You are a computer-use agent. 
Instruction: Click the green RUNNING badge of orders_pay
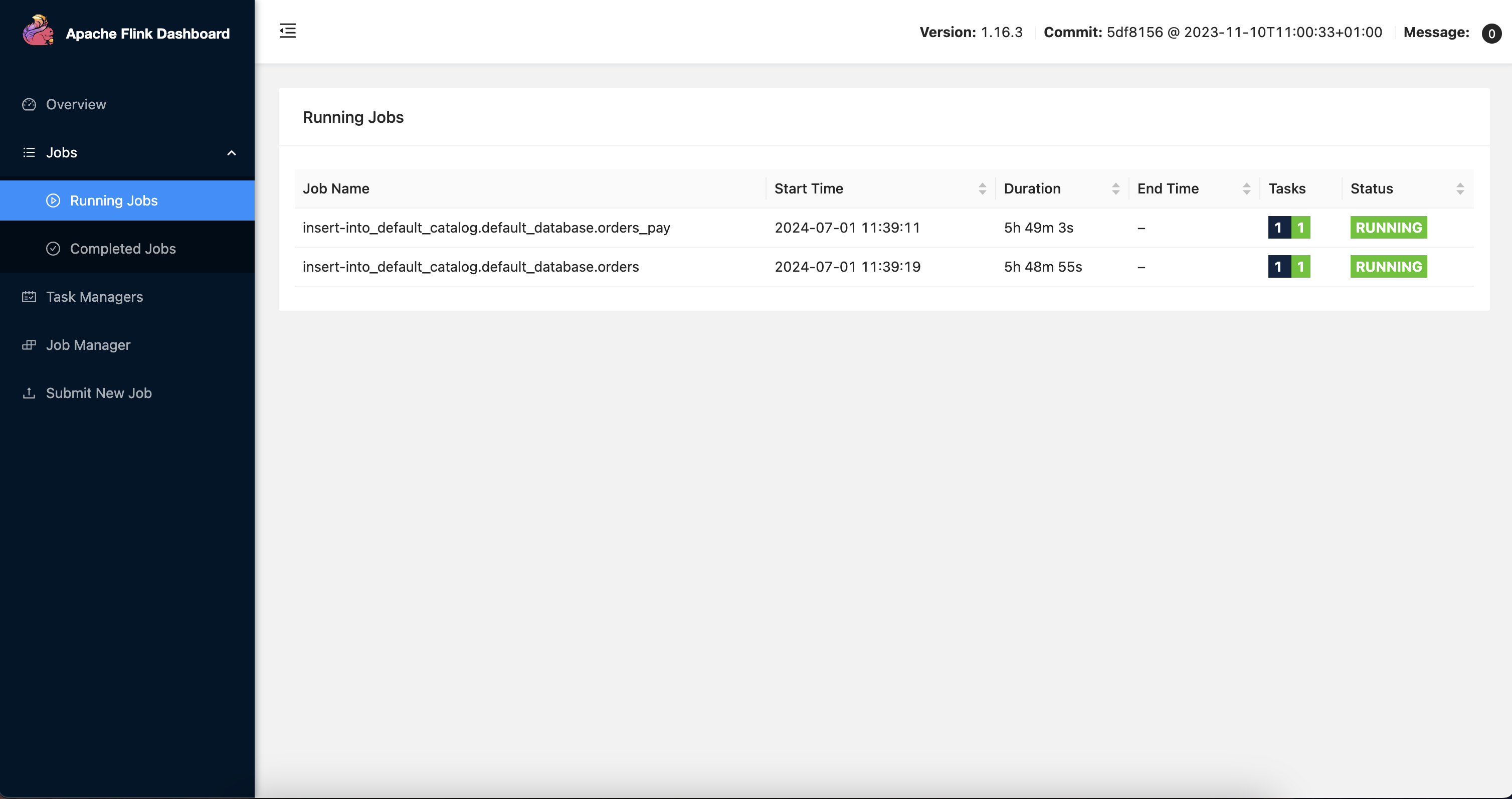click(1388, 228)
